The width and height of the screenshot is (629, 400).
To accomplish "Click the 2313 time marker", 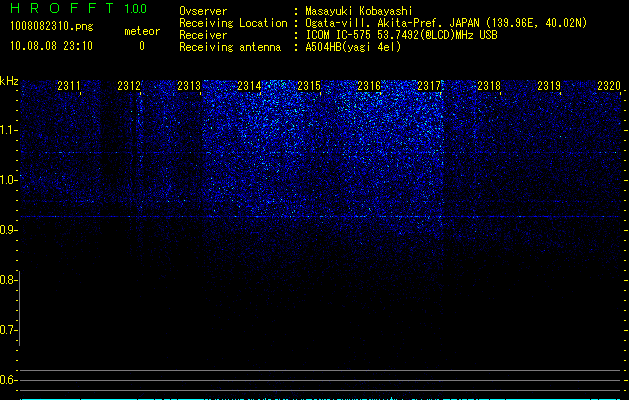I will [x=189, y=85].
